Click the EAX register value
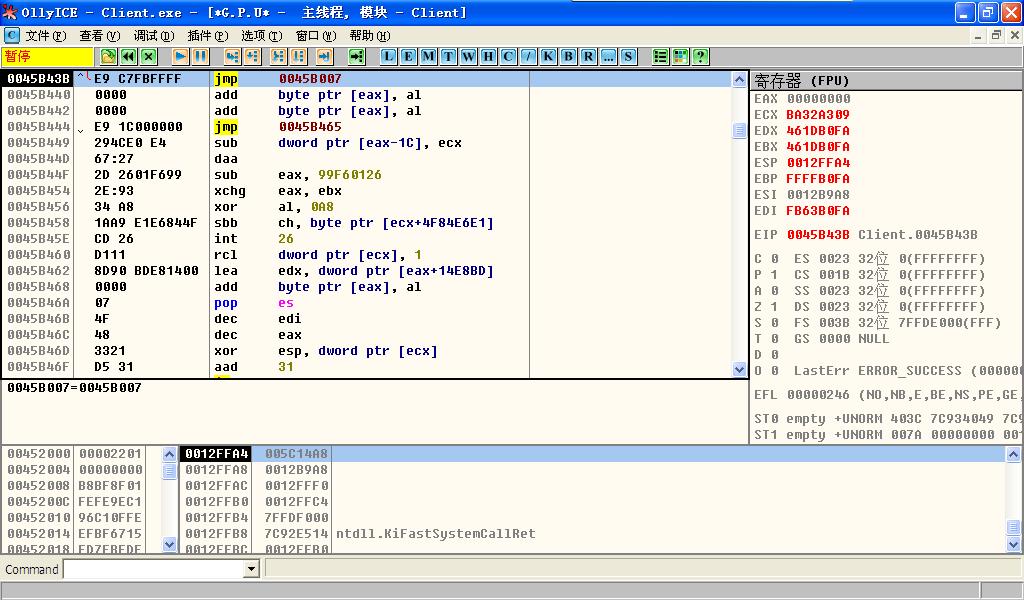Viewport: 1024px width, 600px height. [x=818, y=99]
